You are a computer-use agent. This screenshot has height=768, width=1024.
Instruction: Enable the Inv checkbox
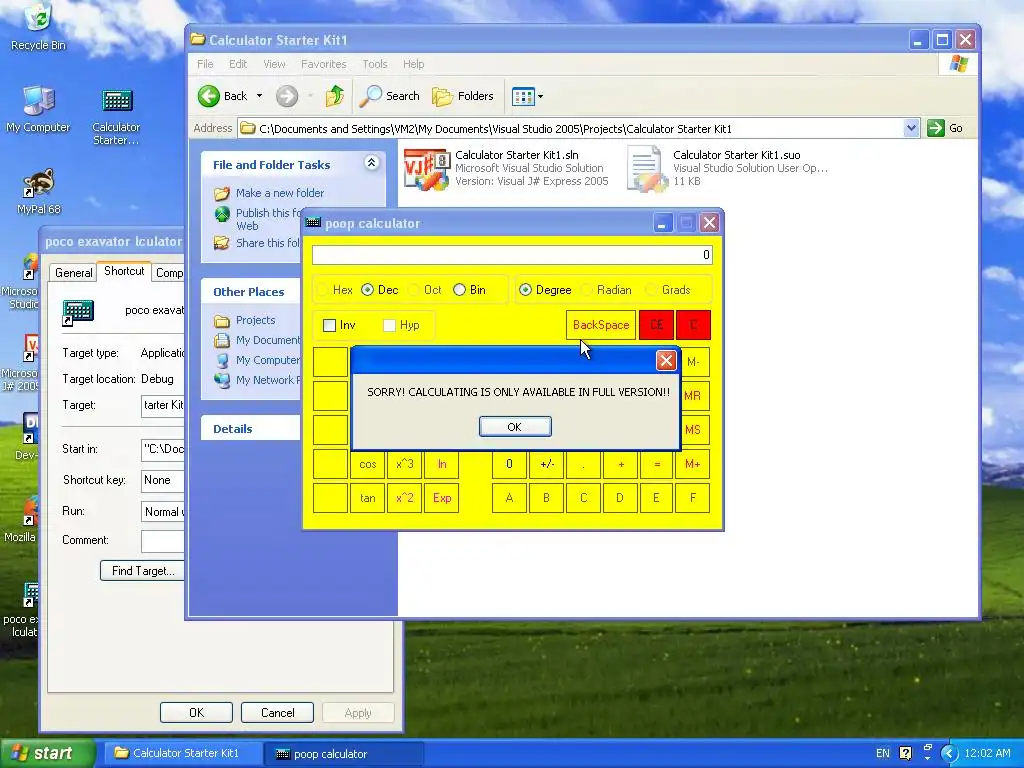click(330, 325)
